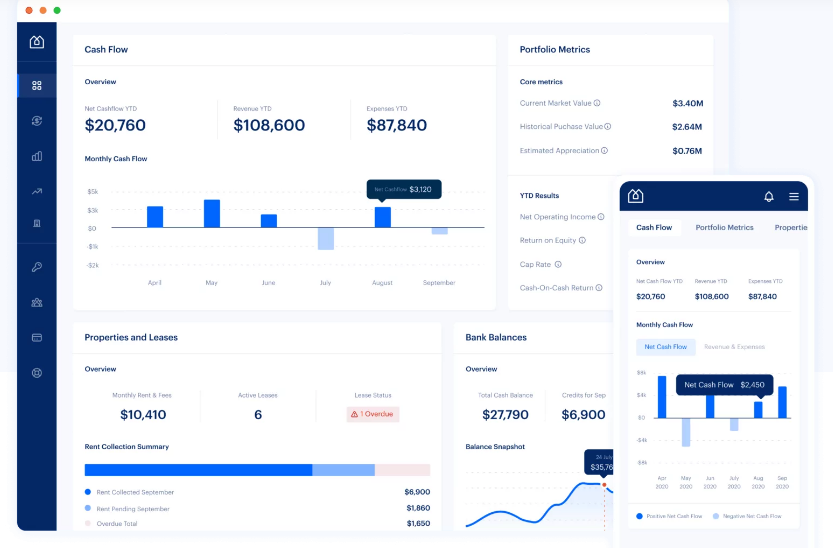Open the bar chart reports icon
Screen dimensions: 833x548
[37, 156]
